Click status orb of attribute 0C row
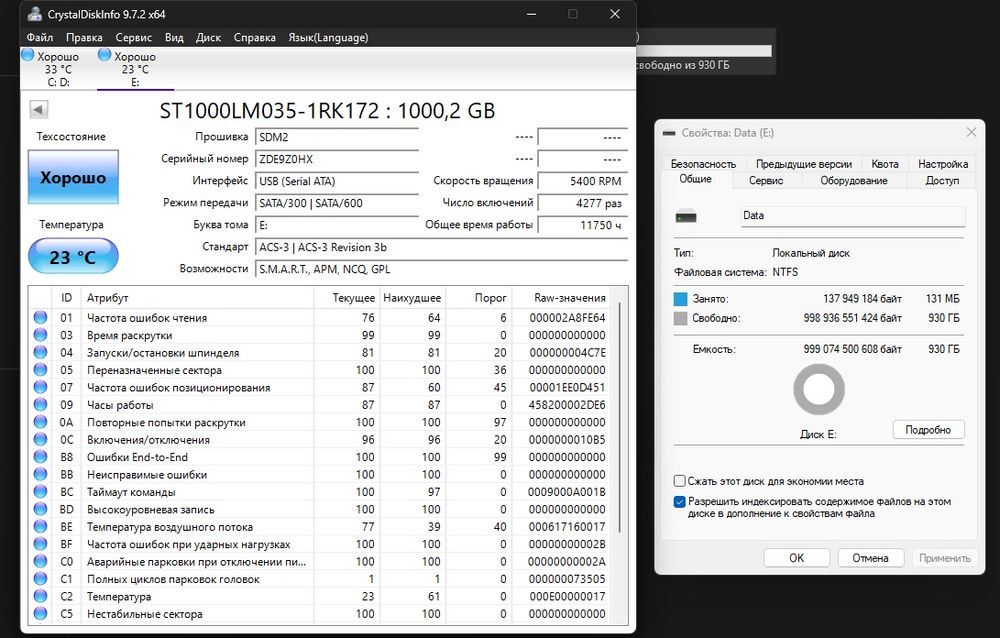 (x=40, y=440)
